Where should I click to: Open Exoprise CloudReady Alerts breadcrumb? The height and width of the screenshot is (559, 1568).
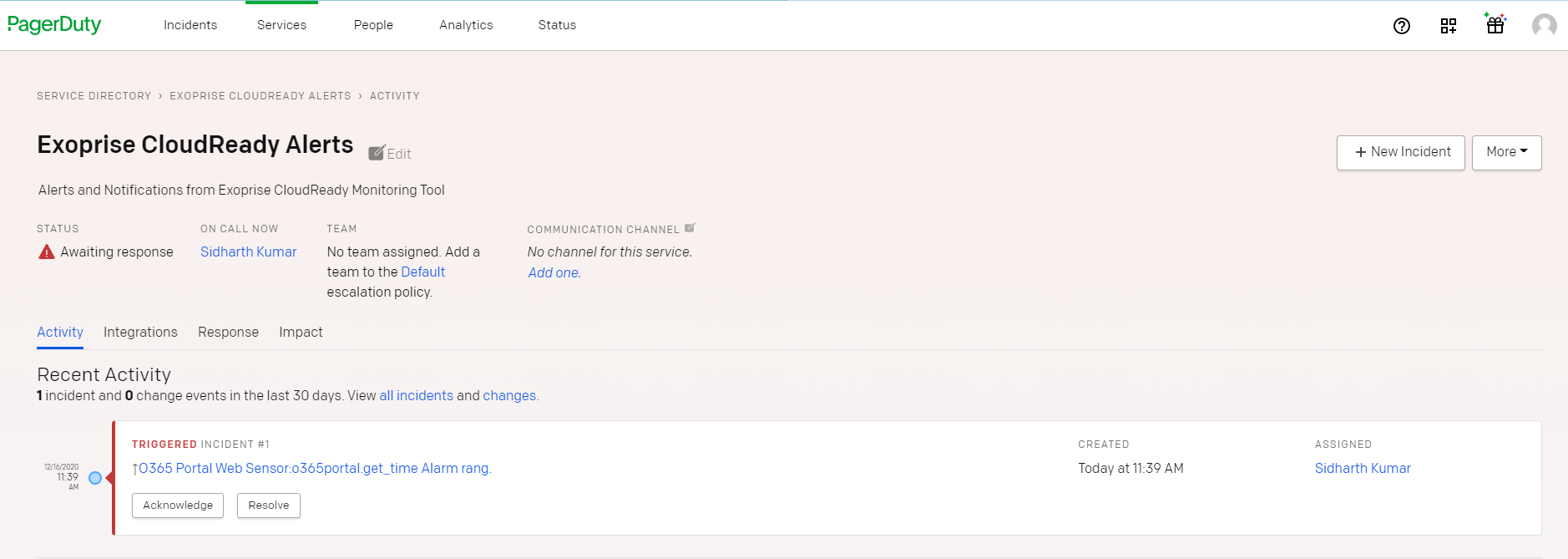(x=260, y=96)
